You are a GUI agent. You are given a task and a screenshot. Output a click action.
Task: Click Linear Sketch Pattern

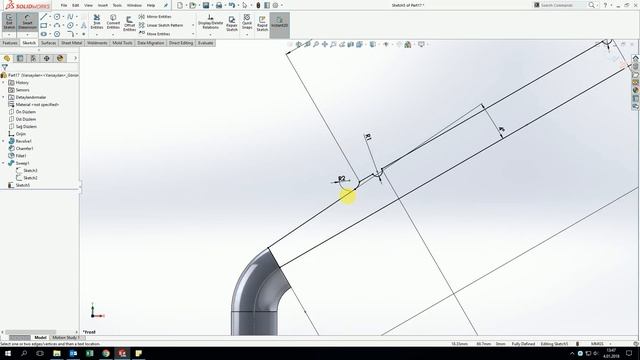click(x=160, y=25)
